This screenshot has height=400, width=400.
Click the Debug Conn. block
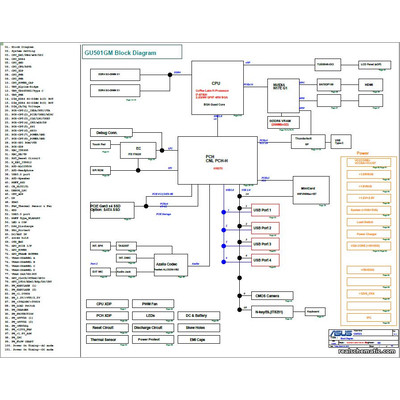click(111, 133)
